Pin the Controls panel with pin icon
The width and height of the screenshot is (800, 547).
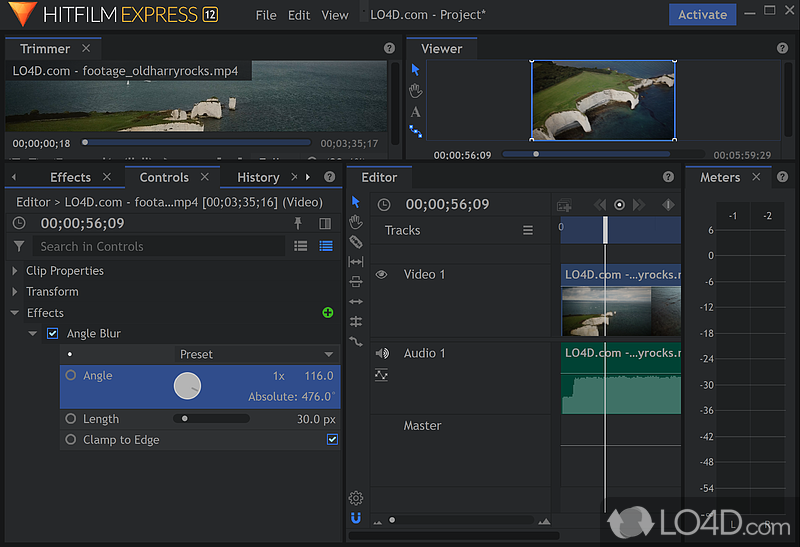[x=298, y=224]
